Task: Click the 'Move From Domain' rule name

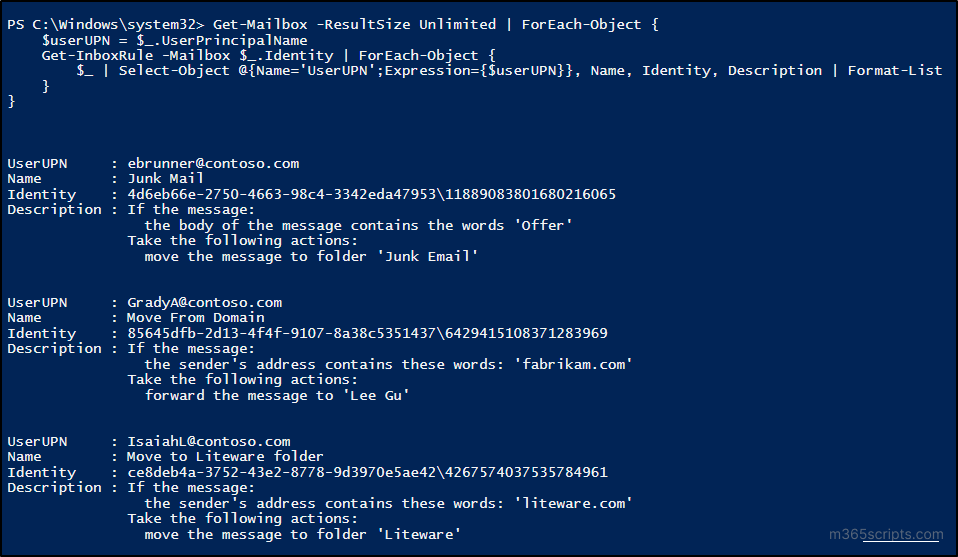Action: coord(196,318)
